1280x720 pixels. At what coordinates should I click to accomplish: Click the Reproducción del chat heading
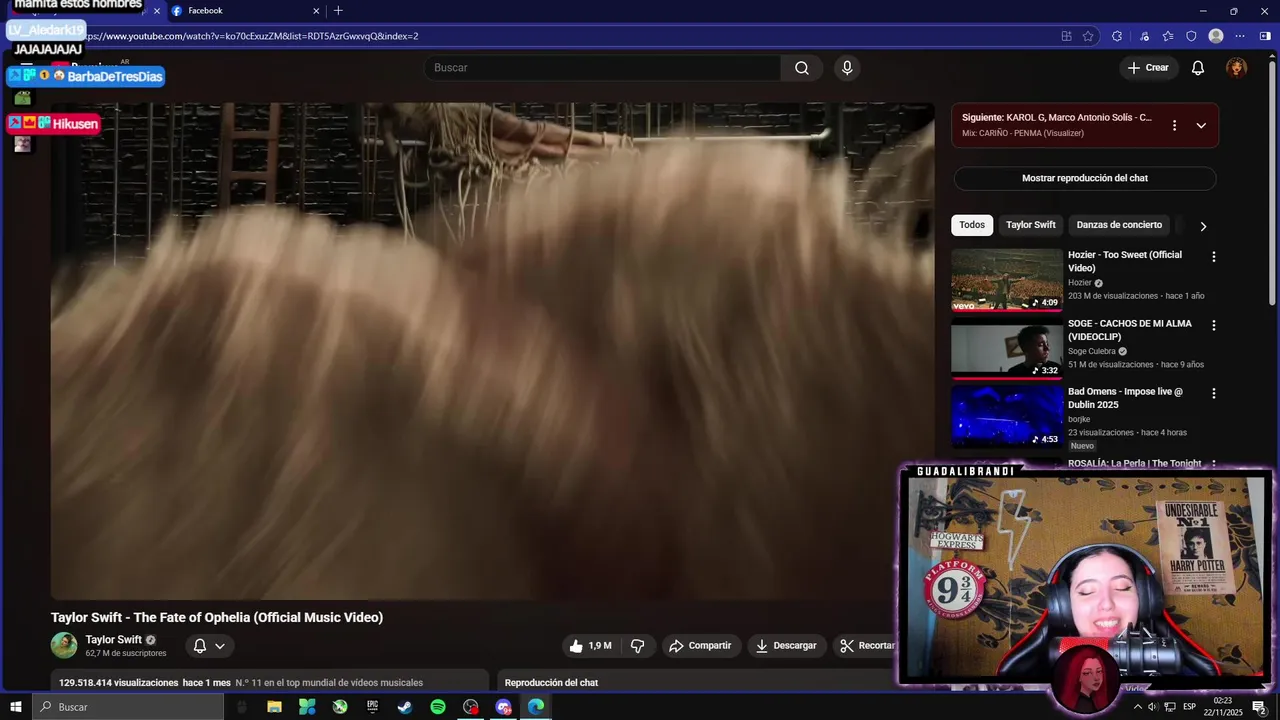click(551, 683)
